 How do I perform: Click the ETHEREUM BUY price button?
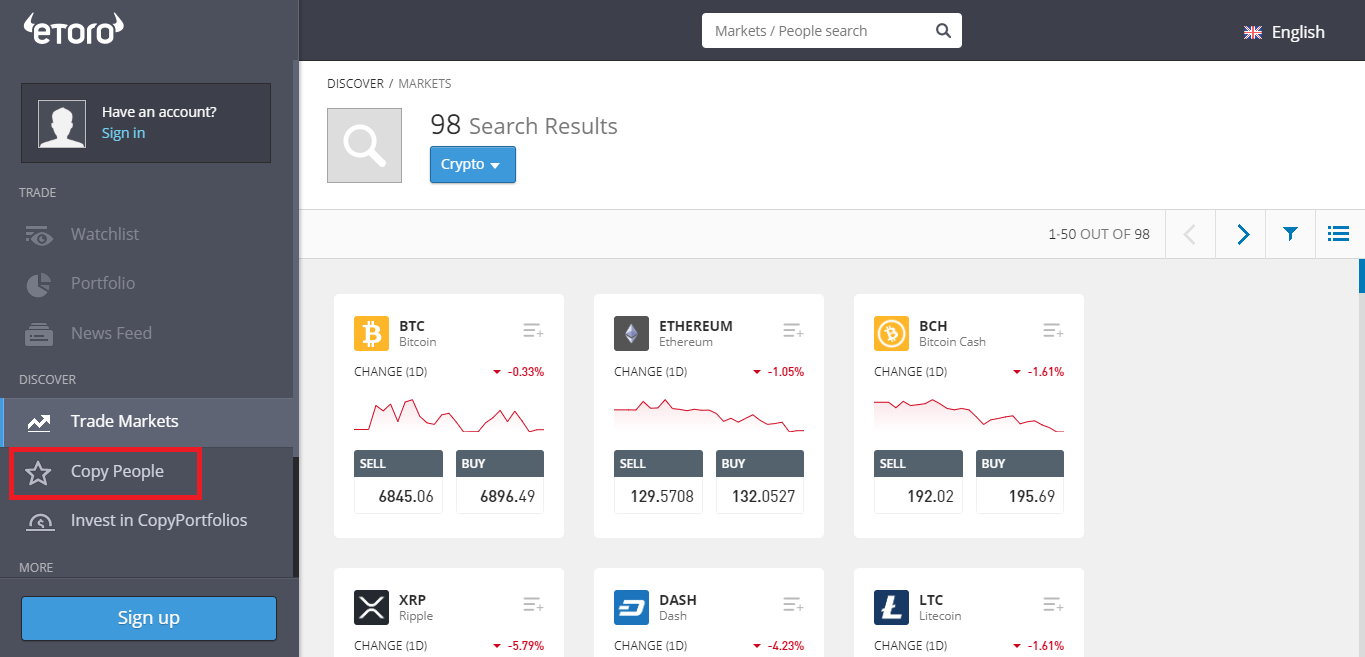pyautogui.click(x=760, y=482)
